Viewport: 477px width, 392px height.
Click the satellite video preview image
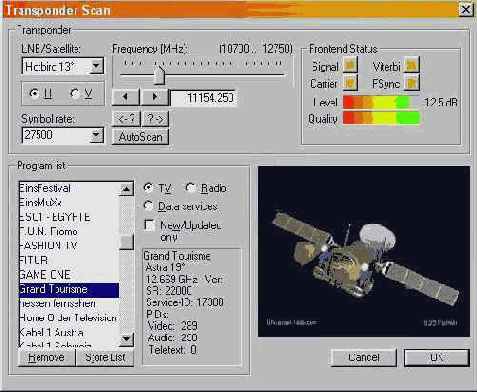tap(364, 251)
